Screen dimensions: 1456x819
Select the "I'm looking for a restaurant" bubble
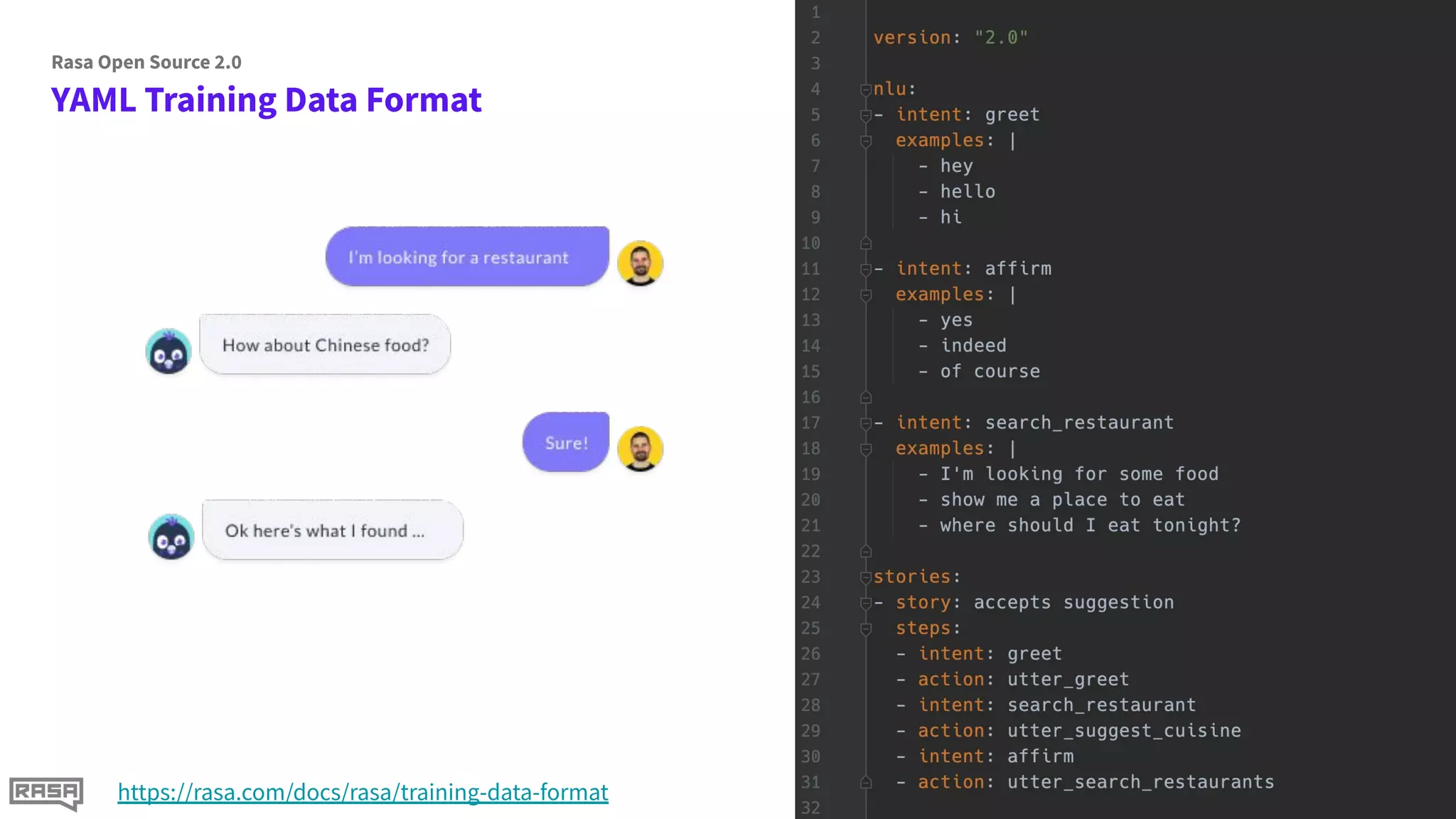tap(467, 257)
